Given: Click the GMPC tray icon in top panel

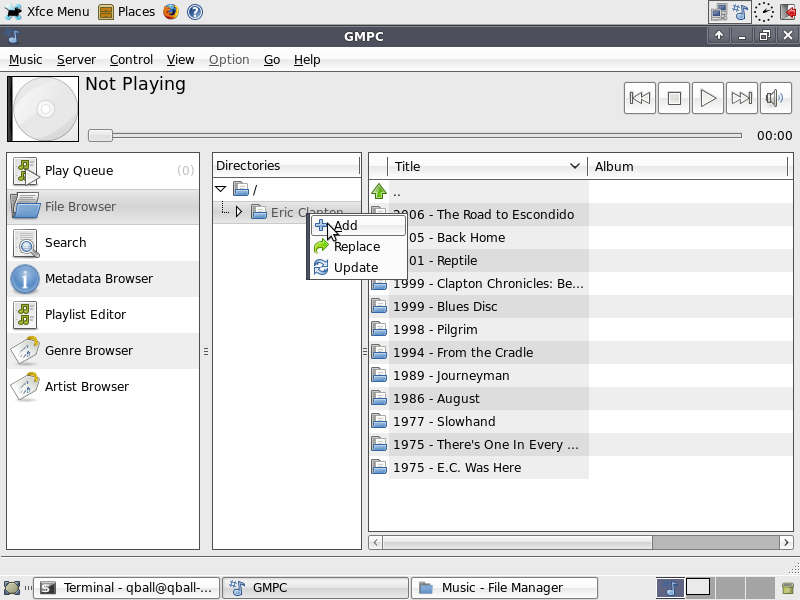Looking at the screenshot, I should pyautogui.click(x=740, y=11).
